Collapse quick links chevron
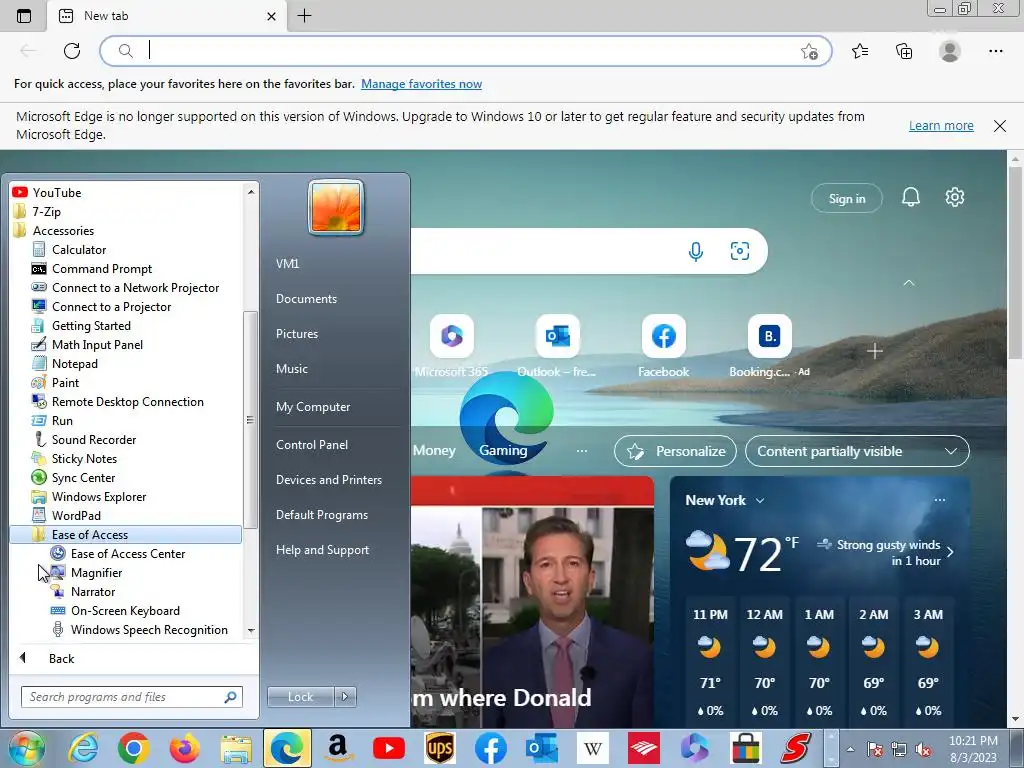Screen dimensions: 1024x768 pos(908,283)
